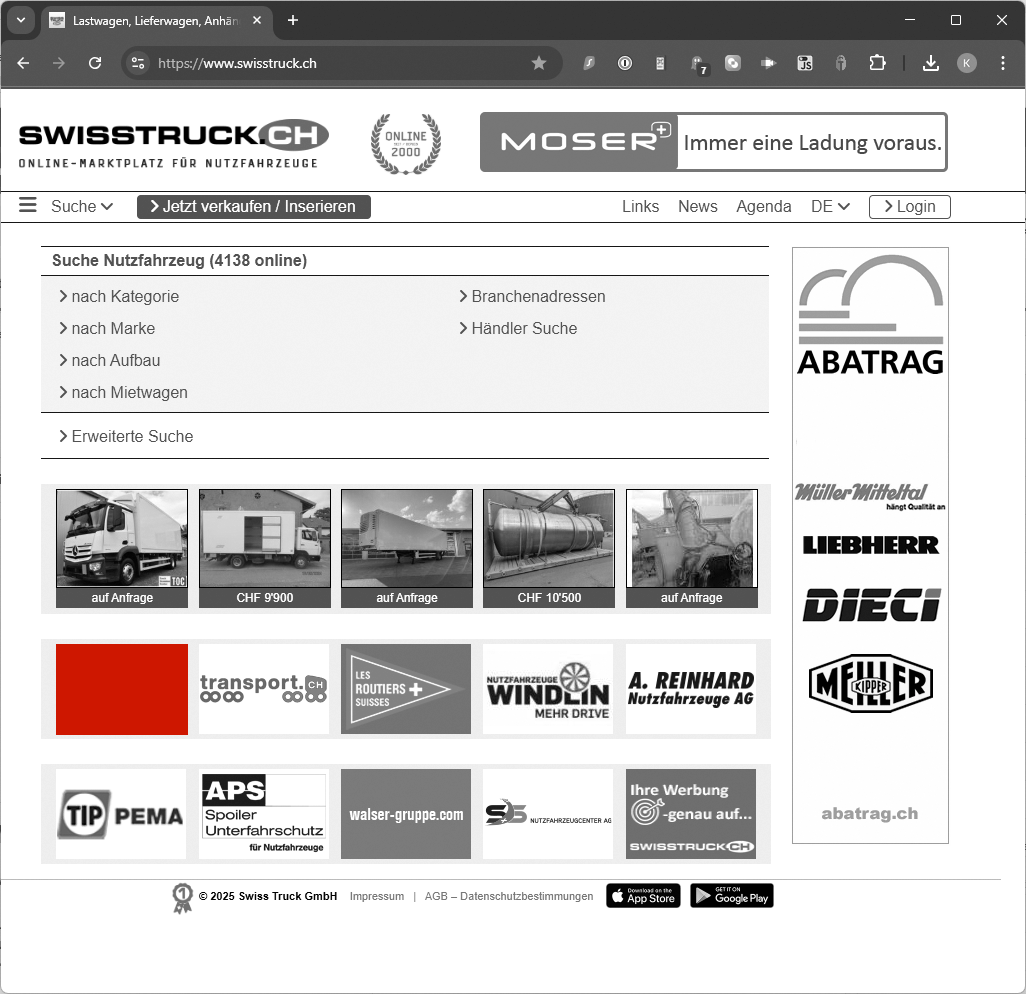Click the profile avatar K
This screenshot has width=1026, height=994.
(x=966, y=63)
